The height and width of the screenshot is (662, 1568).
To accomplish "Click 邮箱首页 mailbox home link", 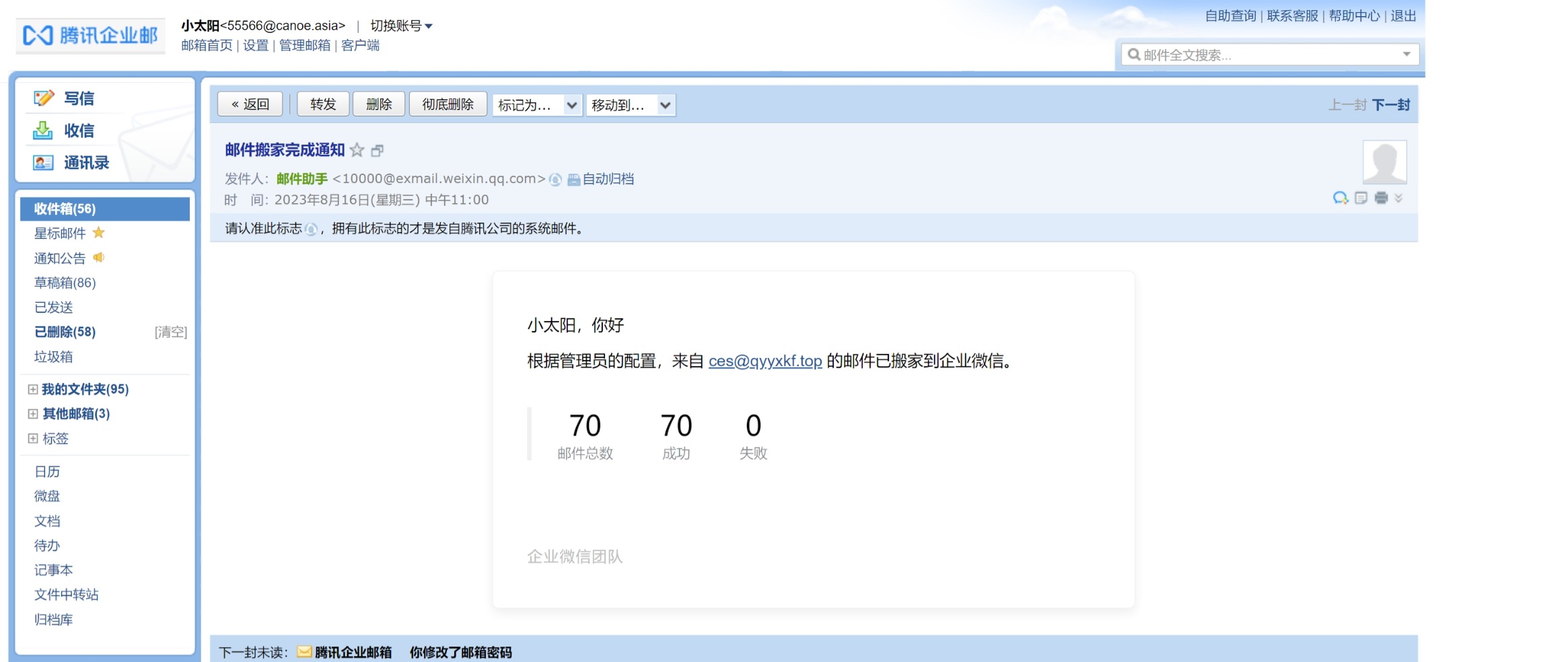I will (207, 45).
